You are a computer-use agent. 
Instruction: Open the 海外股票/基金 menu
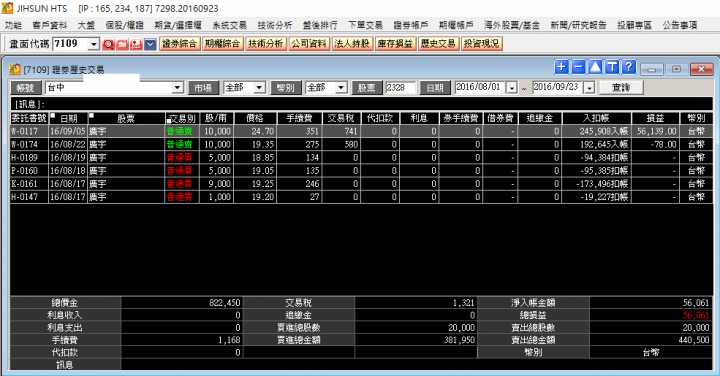coord(512,25)
